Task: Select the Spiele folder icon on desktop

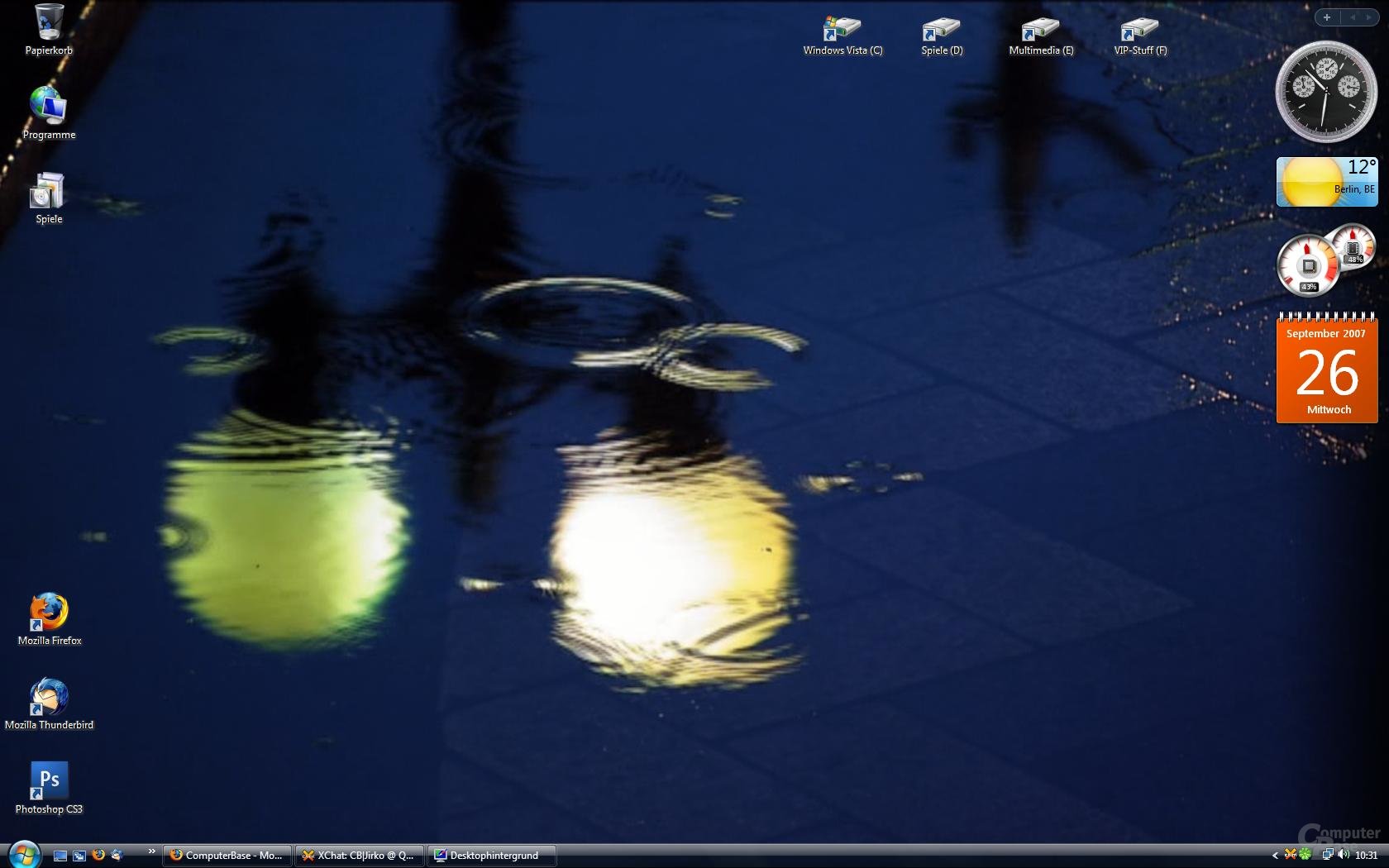Action: coord(49,198)
